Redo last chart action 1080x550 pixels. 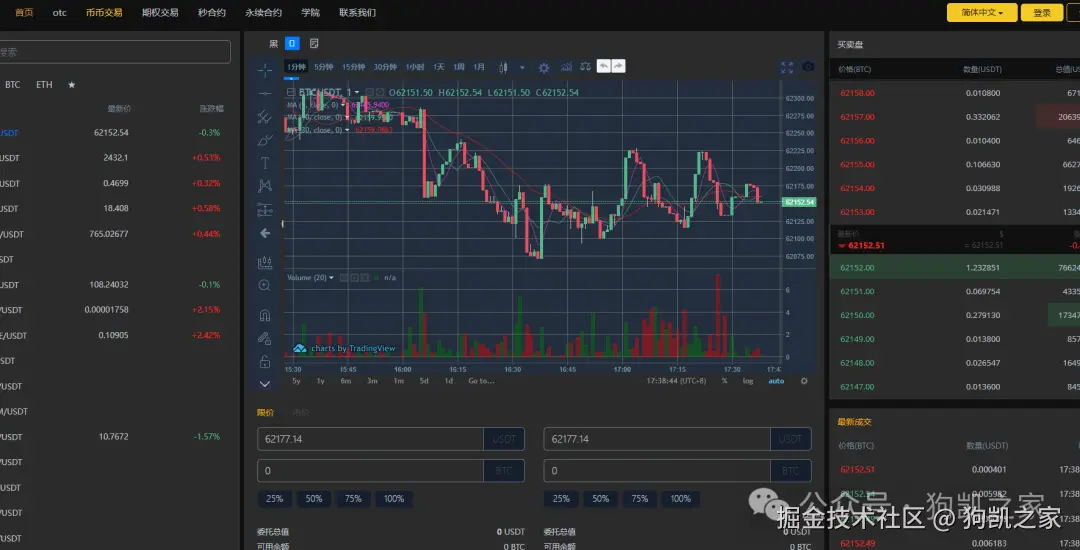click(619, 66)
